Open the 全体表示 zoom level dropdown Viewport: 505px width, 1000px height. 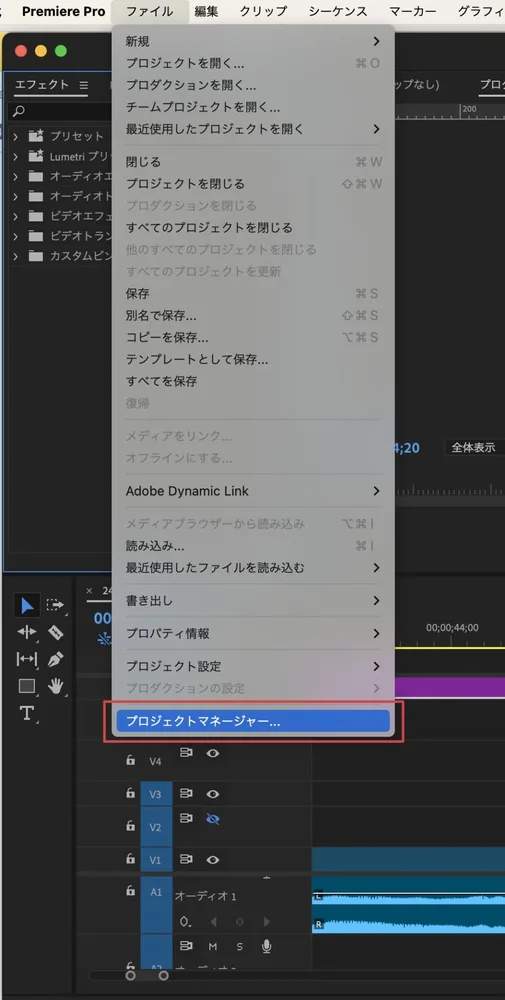tap(474, 448)
